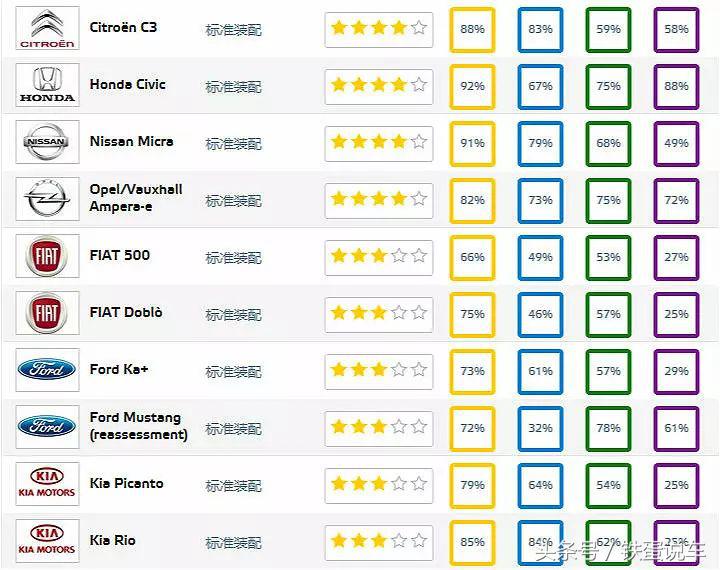Open the Opel/Vauxhall Ampera-e link
The image size is (720, 570).
tap(136, 197)
